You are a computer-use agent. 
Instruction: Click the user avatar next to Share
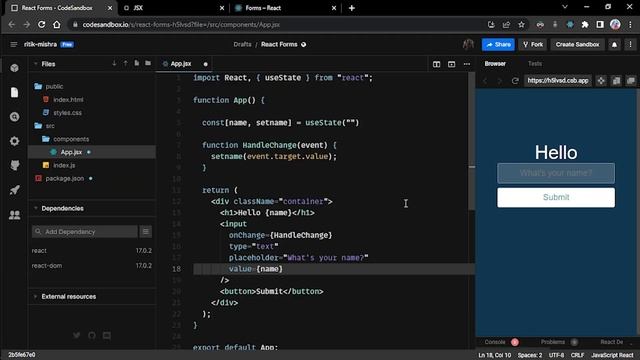(x=468, y=44)
